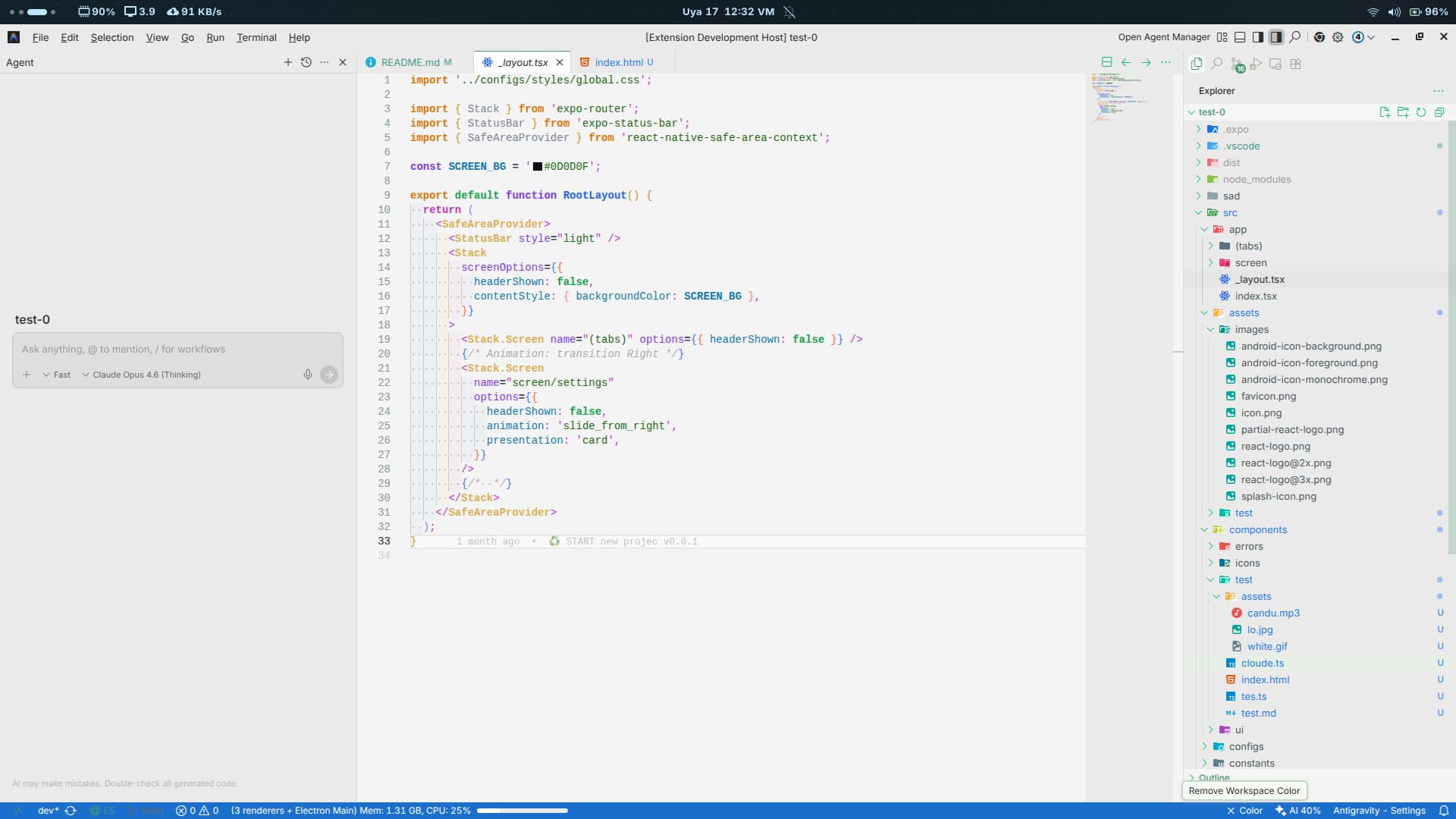The height and width of the screenshot is (819, 1456).
Task: Expand the (tabs) folder
Action: (1248, 246)
